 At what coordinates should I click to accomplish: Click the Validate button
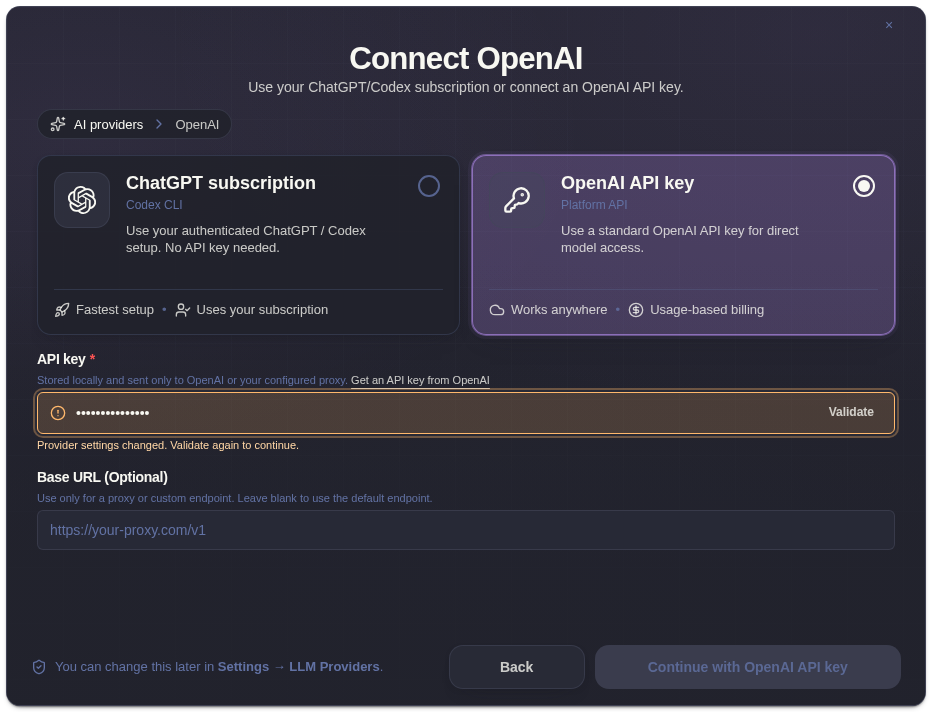[x=851, y=412]
